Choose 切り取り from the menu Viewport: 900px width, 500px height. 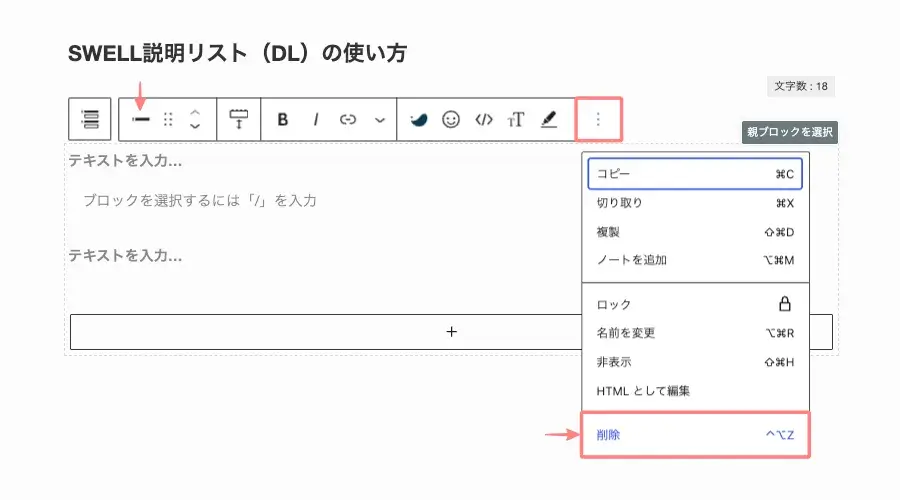pos(695,203)
